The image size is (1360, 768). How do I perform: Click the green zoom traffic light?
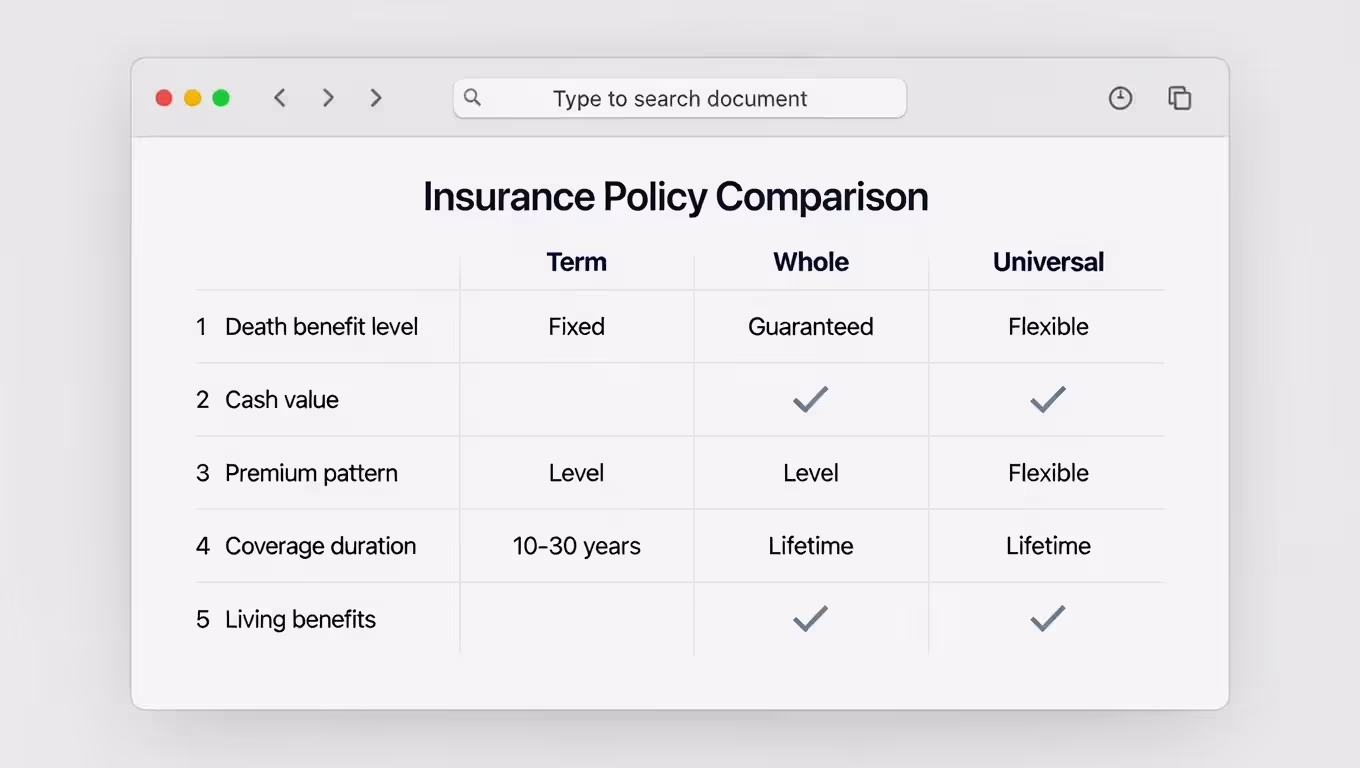click(220, 97)
